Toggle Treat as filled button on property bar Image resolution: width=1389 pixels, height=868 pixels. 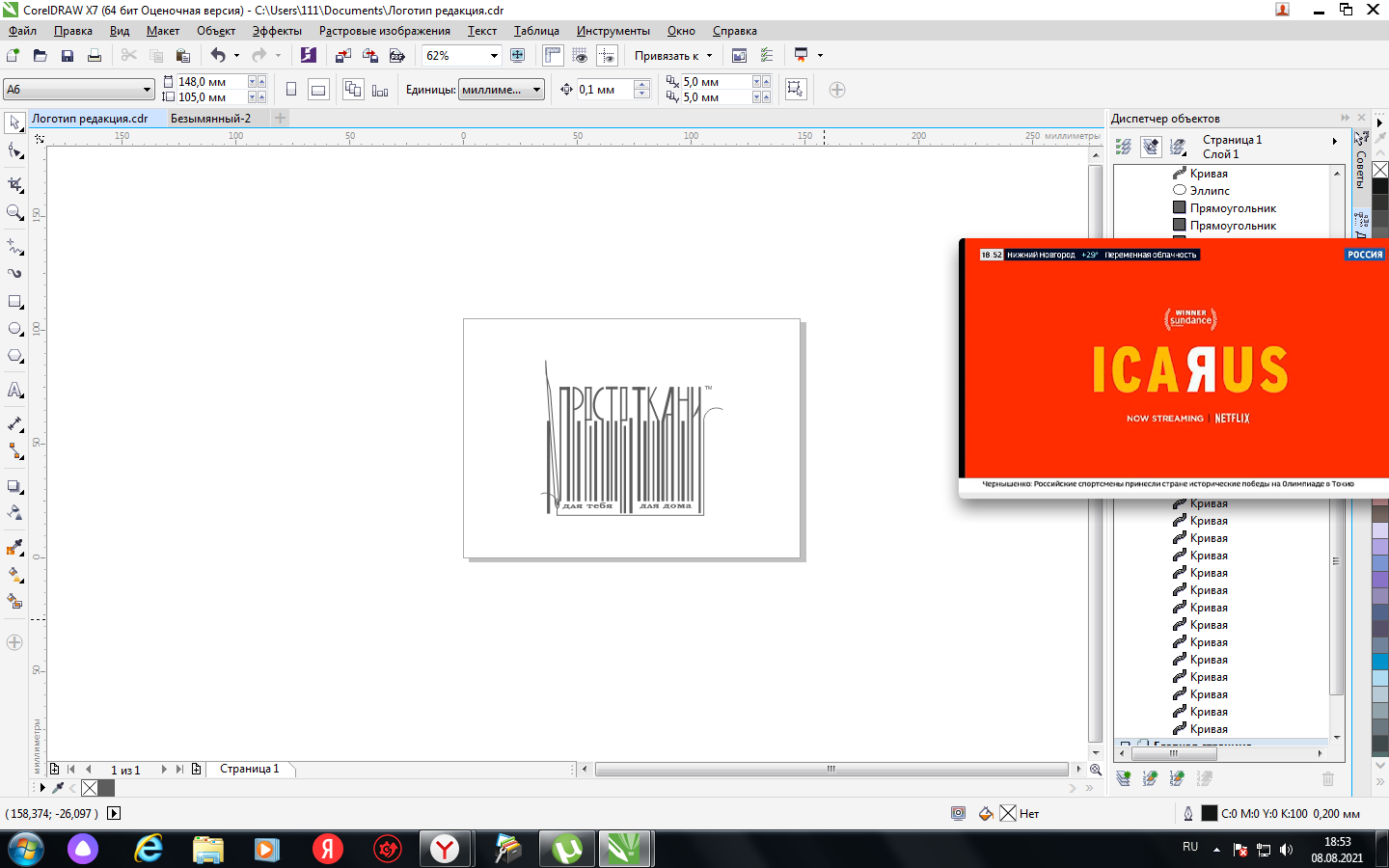pyautogui.click(x=795, y=89)
